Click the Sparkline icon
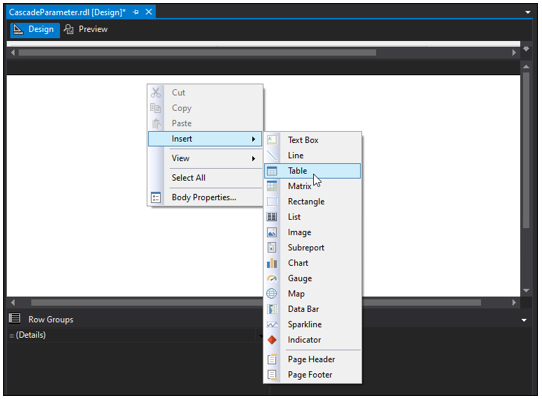 pyautogui.click(x=272, y=324)
